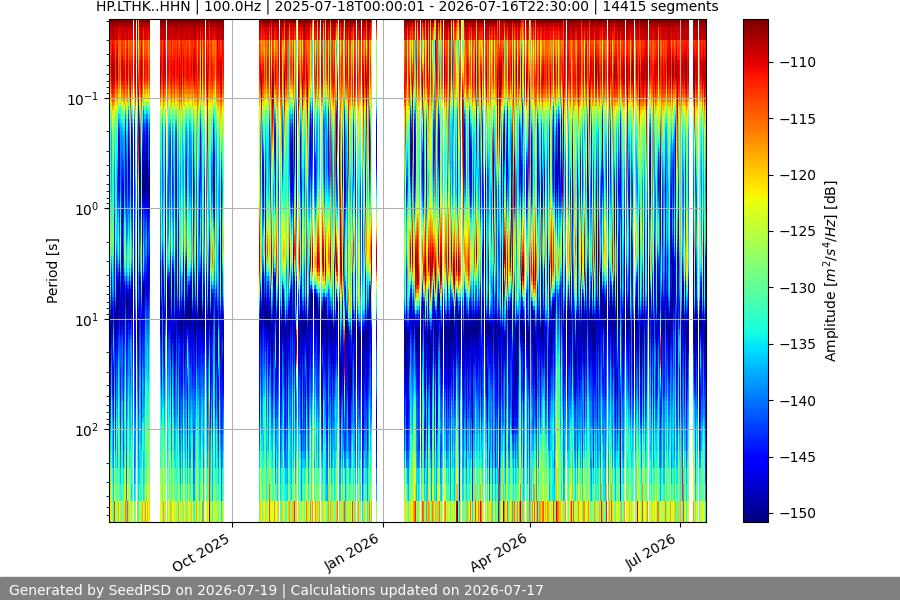900x600 pixels.
Task: Click the 'Apr 2026' x-axis label
Action: (499, 552)
